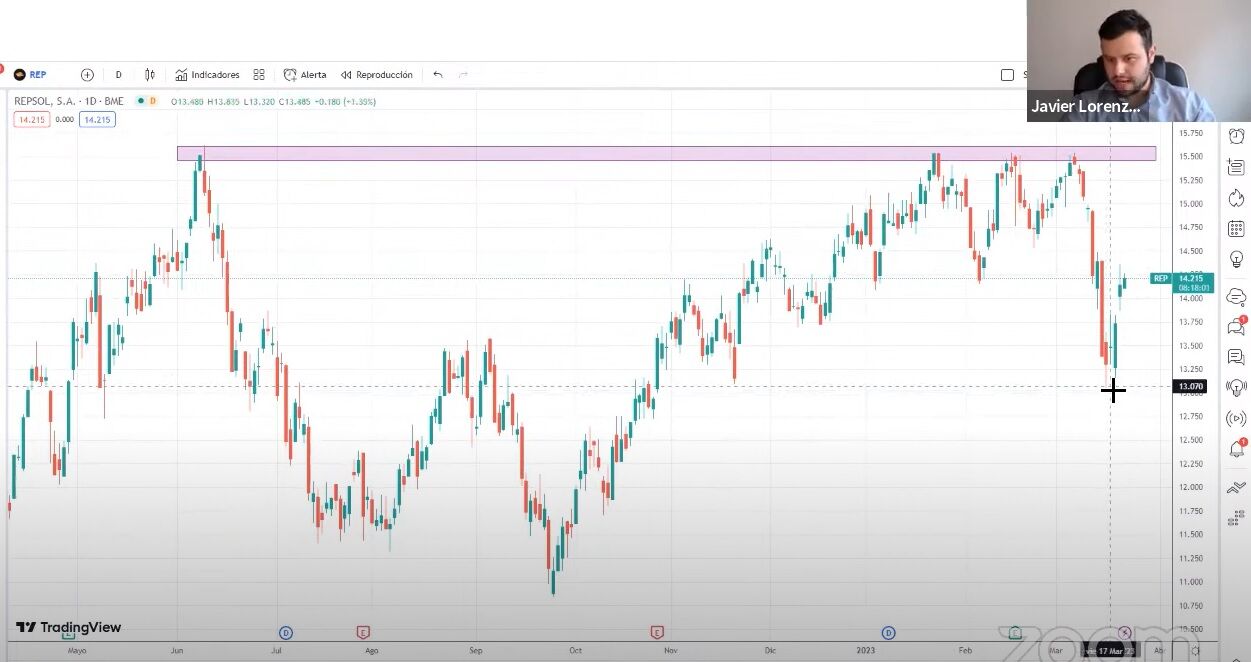Click the earnings E marker near Nov
This screenshot has width=1251, height=662.
click(657, 632)
